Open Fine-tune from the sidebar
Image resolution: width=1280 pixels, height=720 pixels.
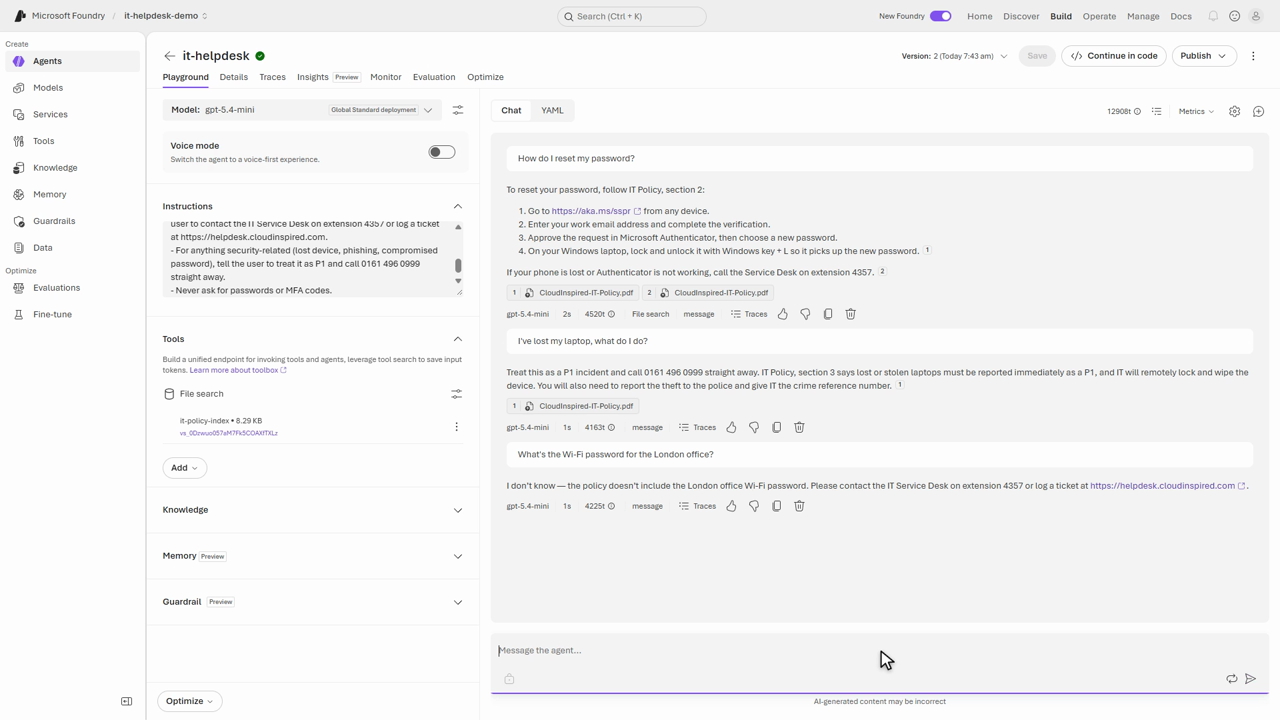pos(72,314)
